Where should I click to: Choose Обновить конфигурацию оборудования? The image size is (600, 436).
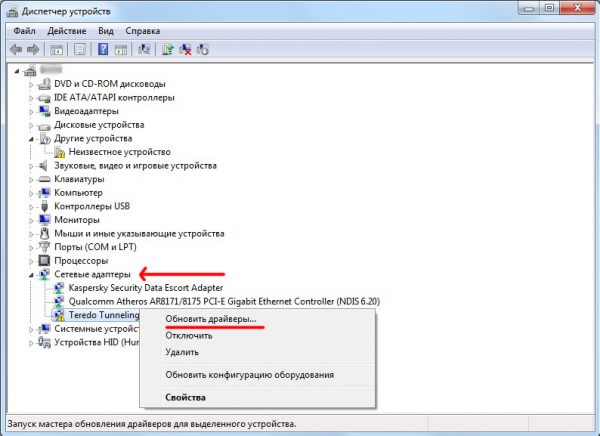257,374
